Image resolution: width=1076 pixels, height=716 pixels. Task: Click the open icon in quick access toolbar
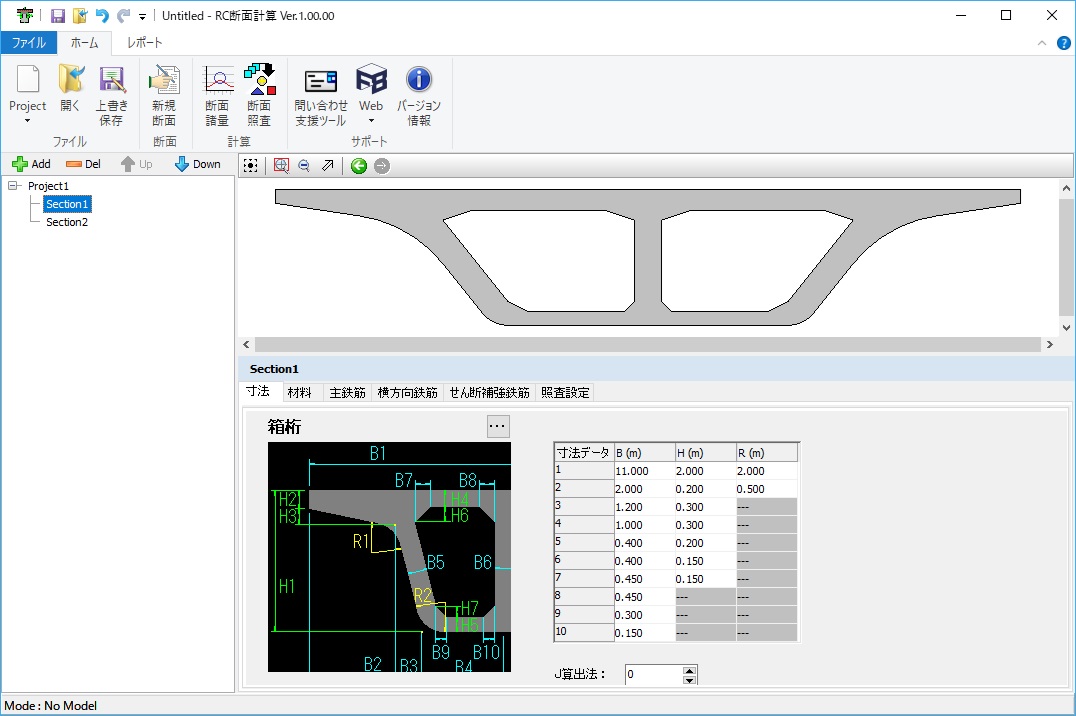pyautogui.click(x=80, y=16)
